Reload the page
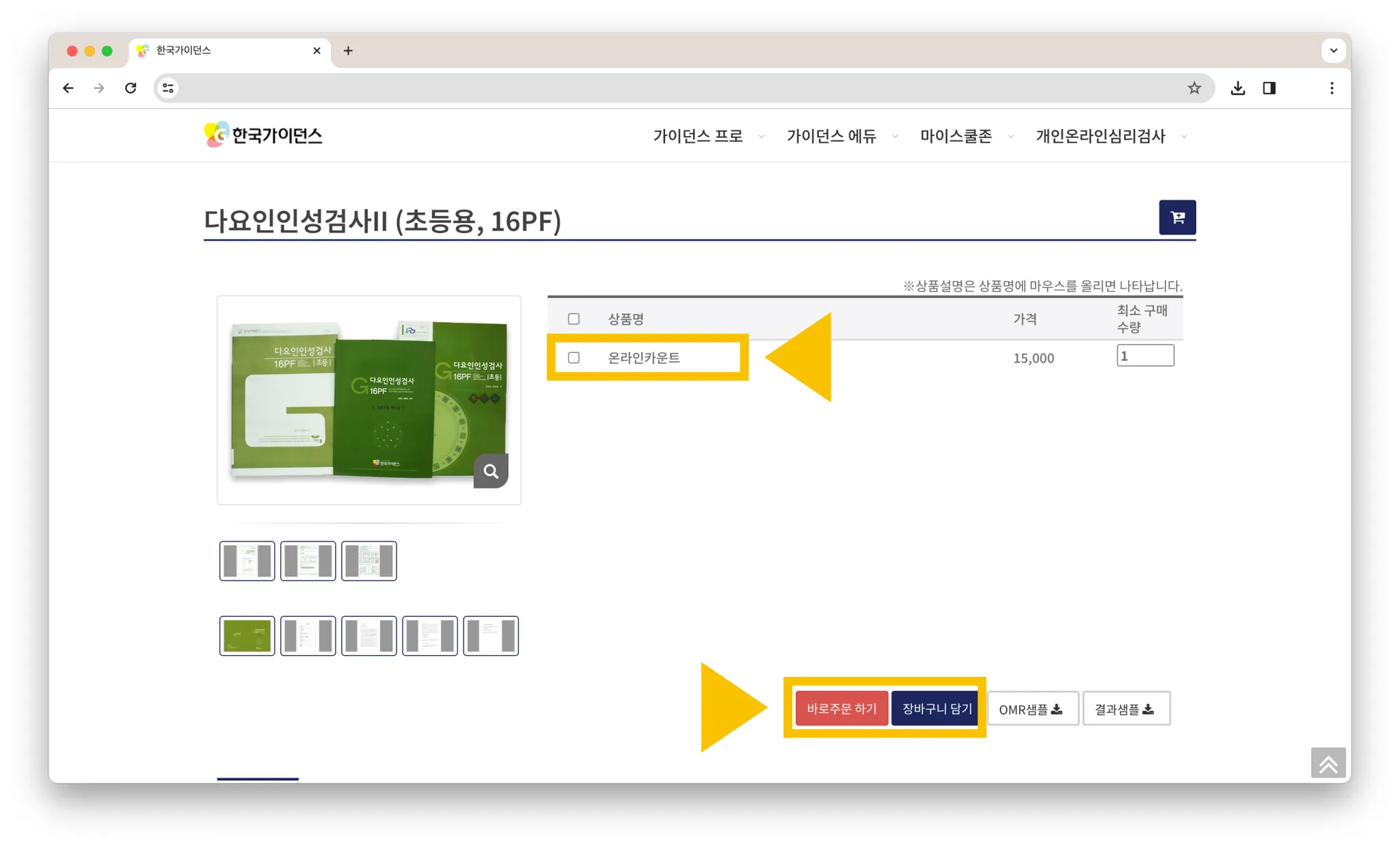This screenshot has width=1400, height=848. 131,88
